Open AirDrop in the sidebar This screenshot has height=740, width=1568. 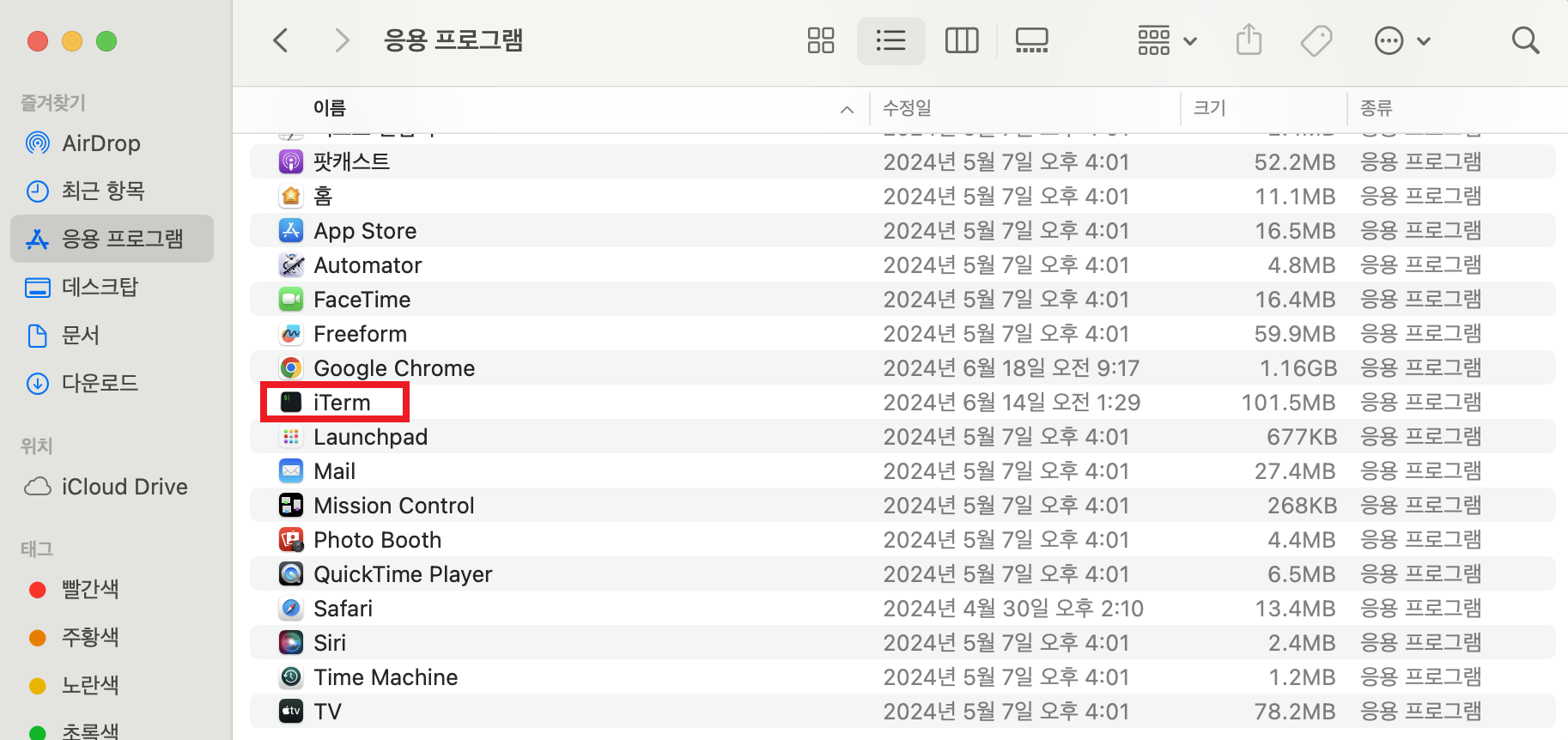112,143
